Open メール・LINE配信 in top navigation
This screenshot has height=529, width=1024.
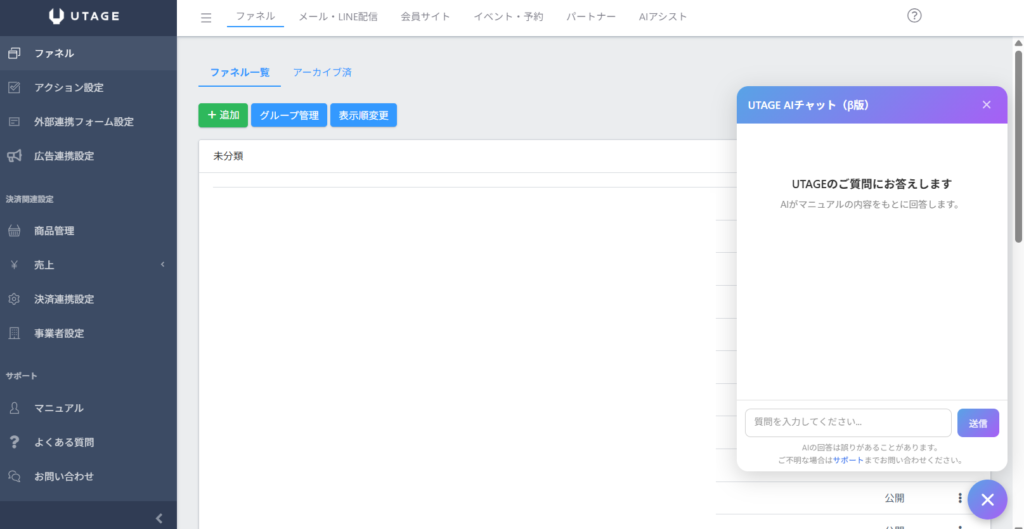338,17
